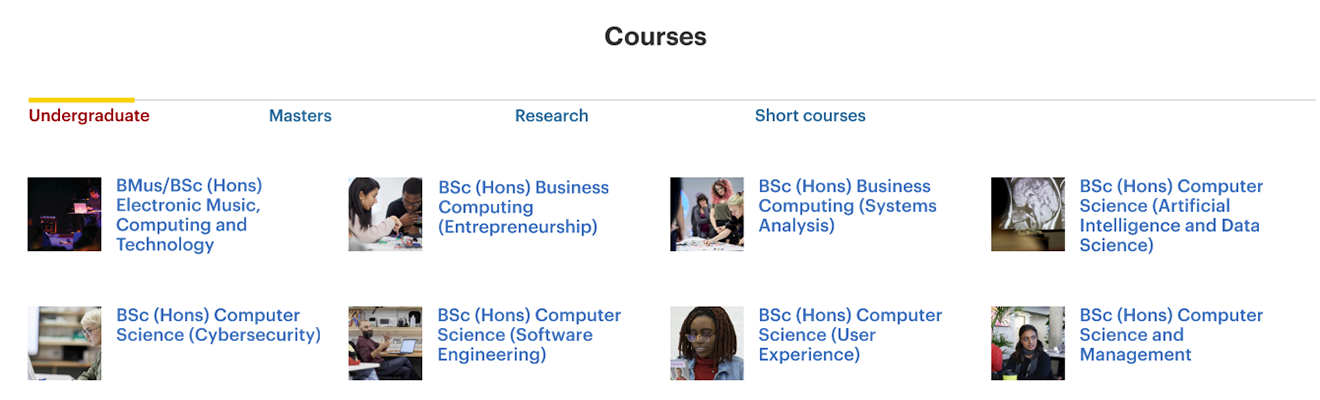Image resolution: width=1320 pixels, height=400 pixels.
Task: Select the Research tab
Action: click(551, 116)
